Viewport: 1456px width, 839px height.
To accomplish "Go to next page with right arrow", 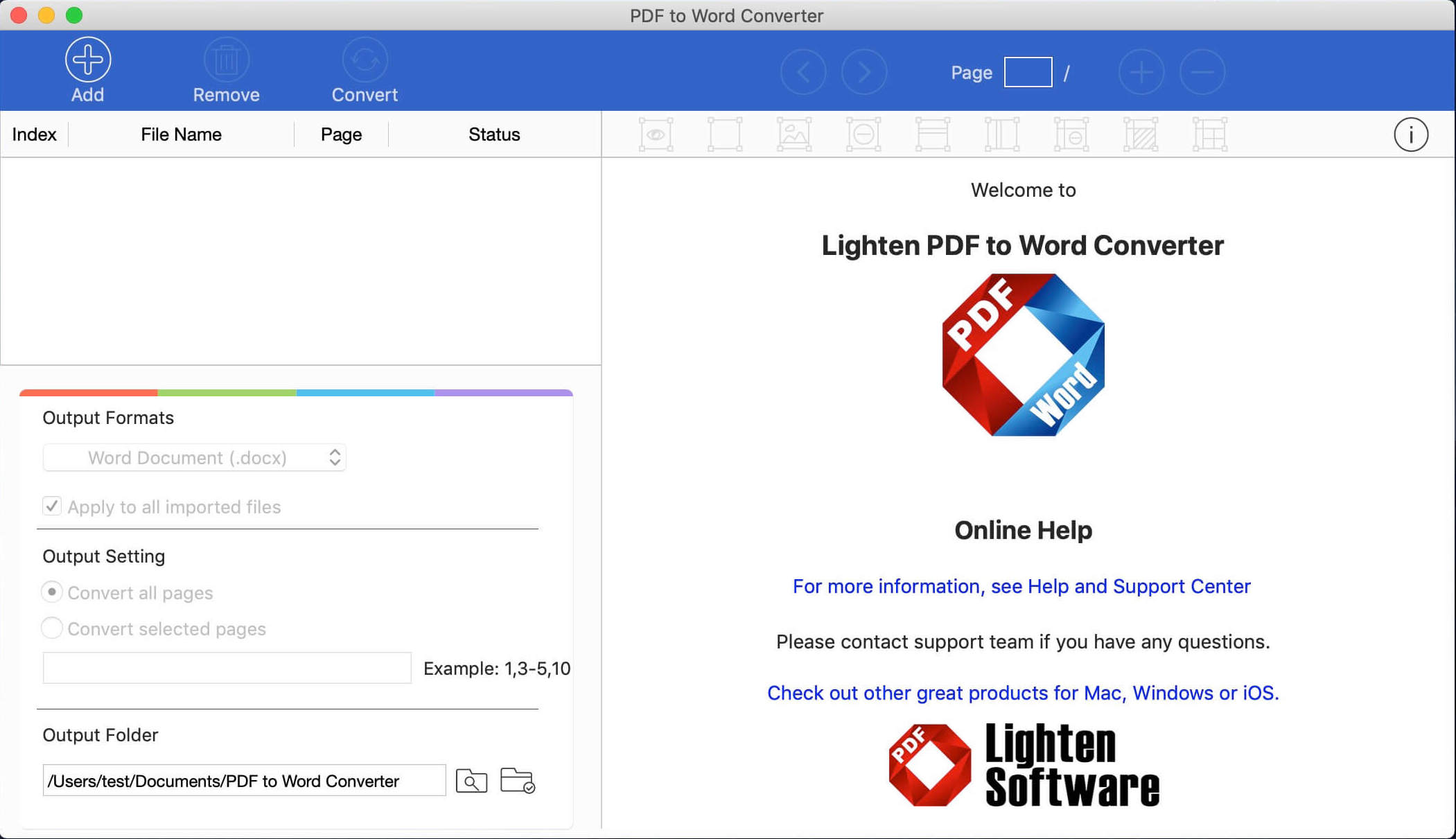I will pos(864,72).
